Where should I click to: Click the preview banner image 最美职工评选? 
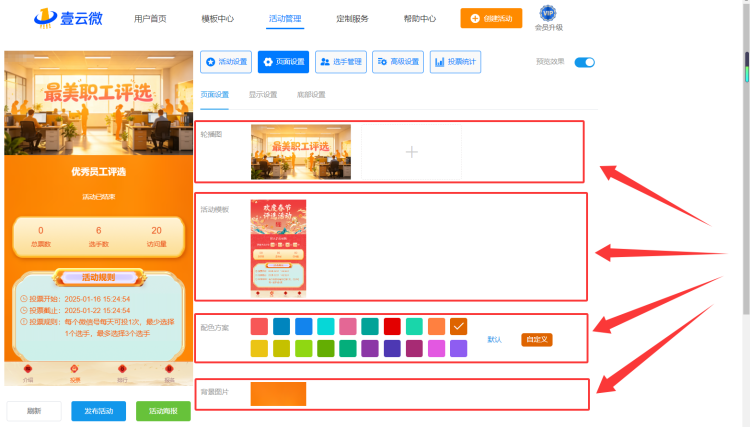pos(99,103)
